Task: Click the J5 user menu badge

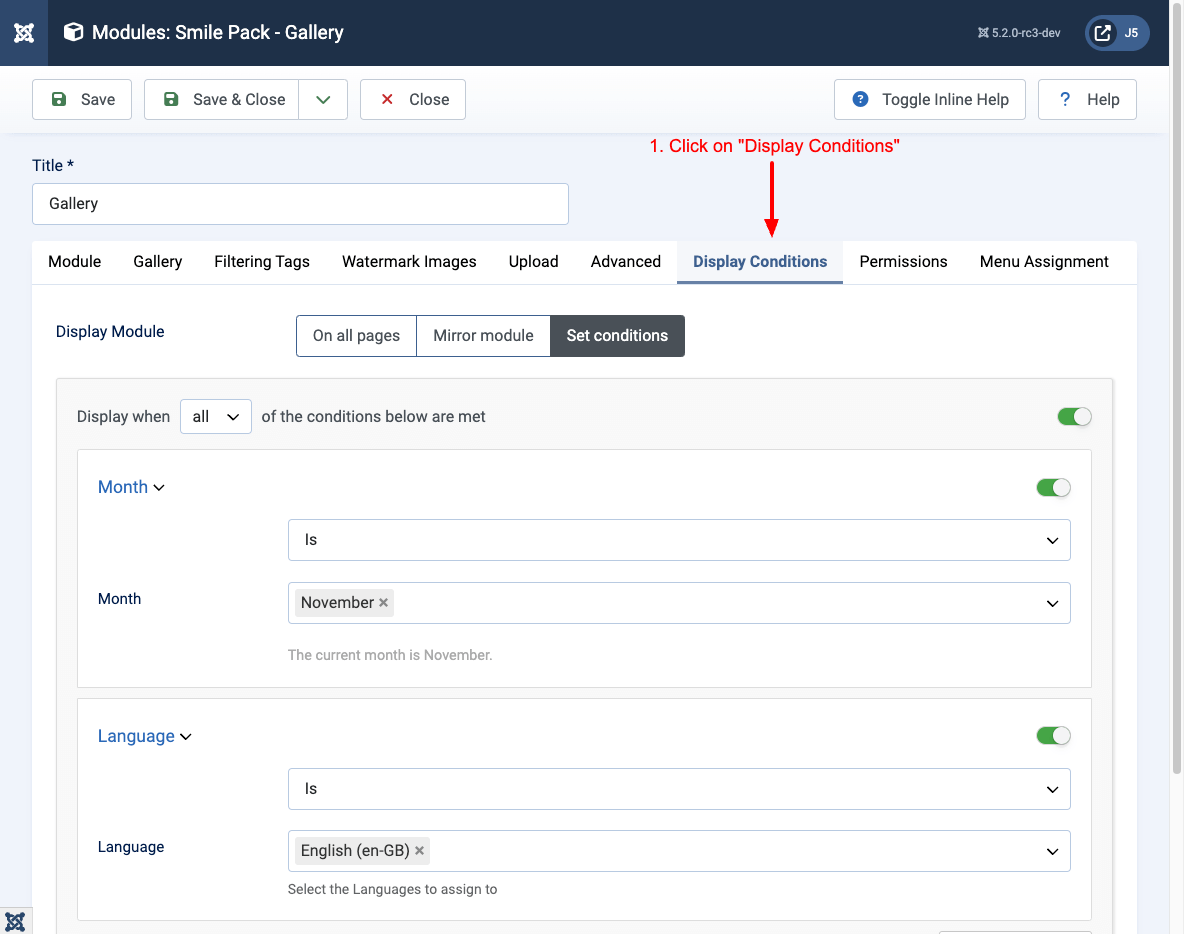Action: (1131, 32)
